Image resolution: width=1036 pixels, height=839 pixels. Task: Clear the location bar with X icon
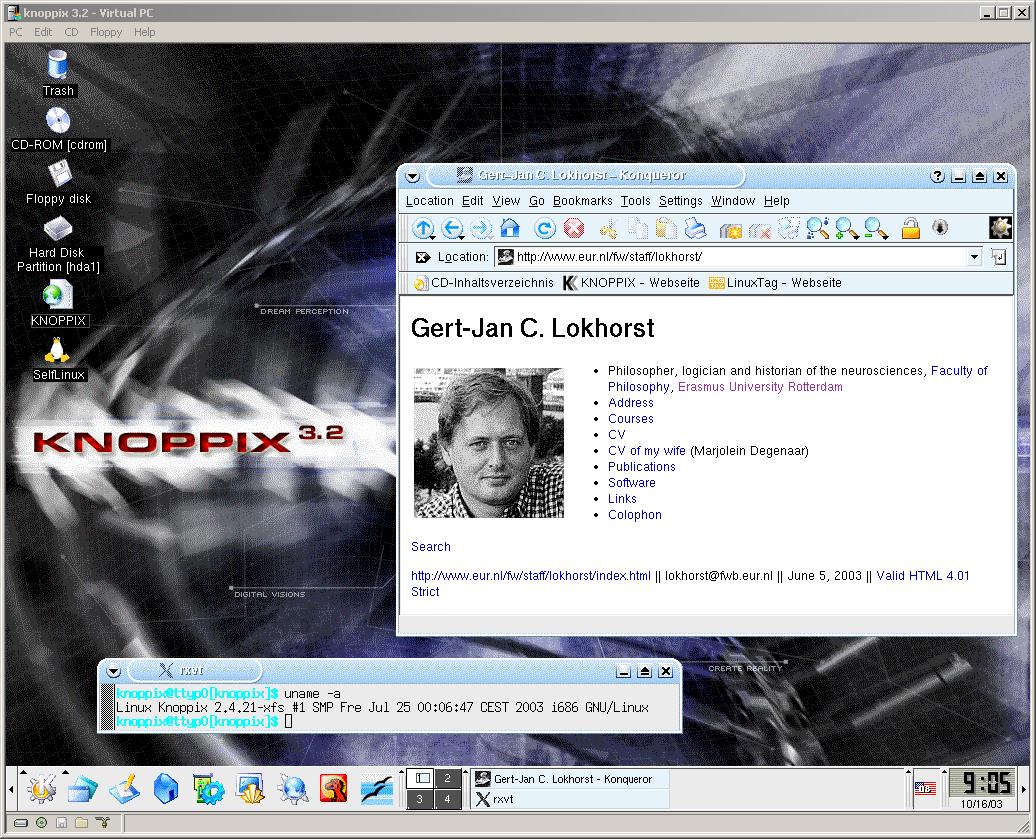(422, 257)
